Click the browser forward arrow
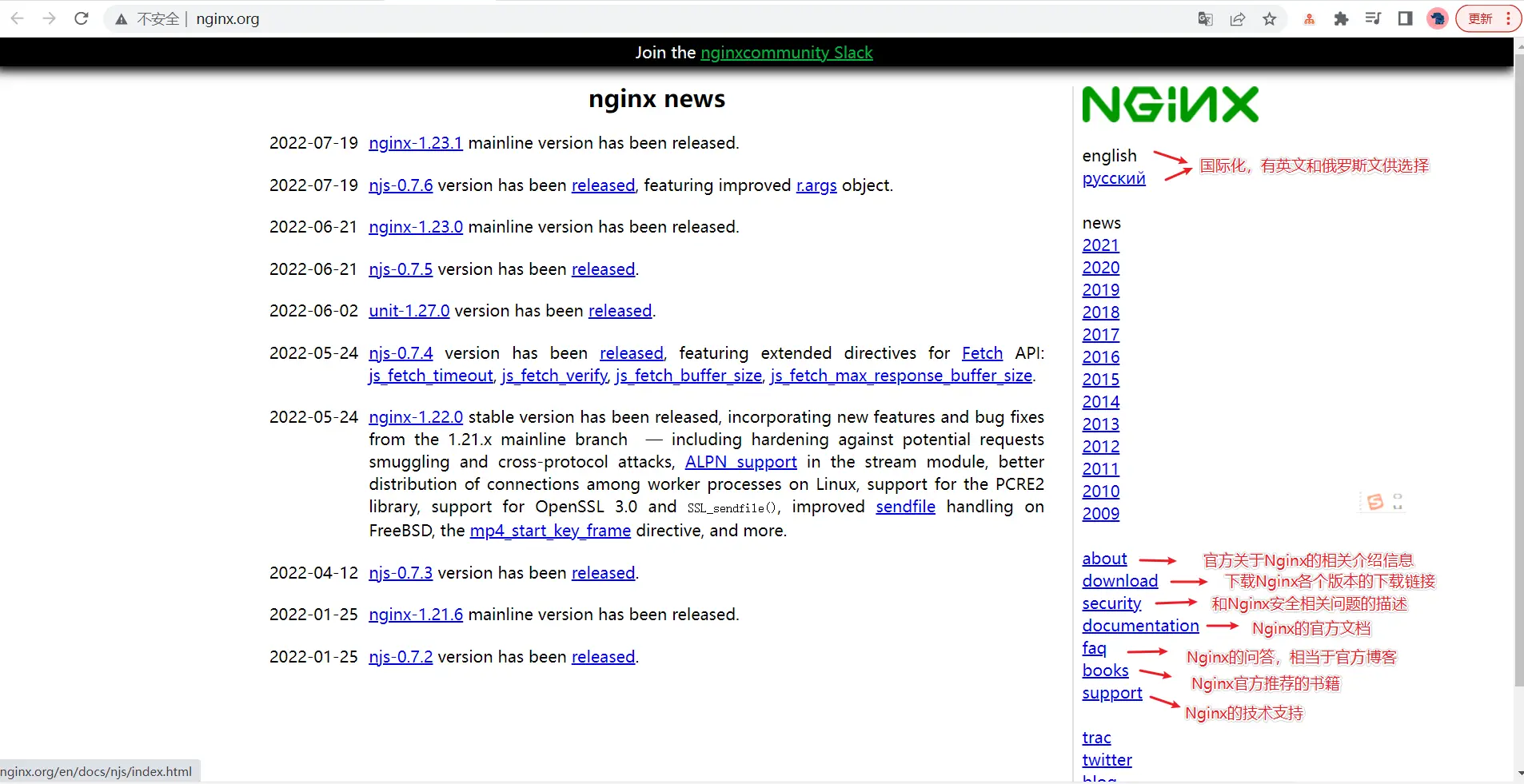The width and height of the screenshot is (1524, 784). [50, 18]
